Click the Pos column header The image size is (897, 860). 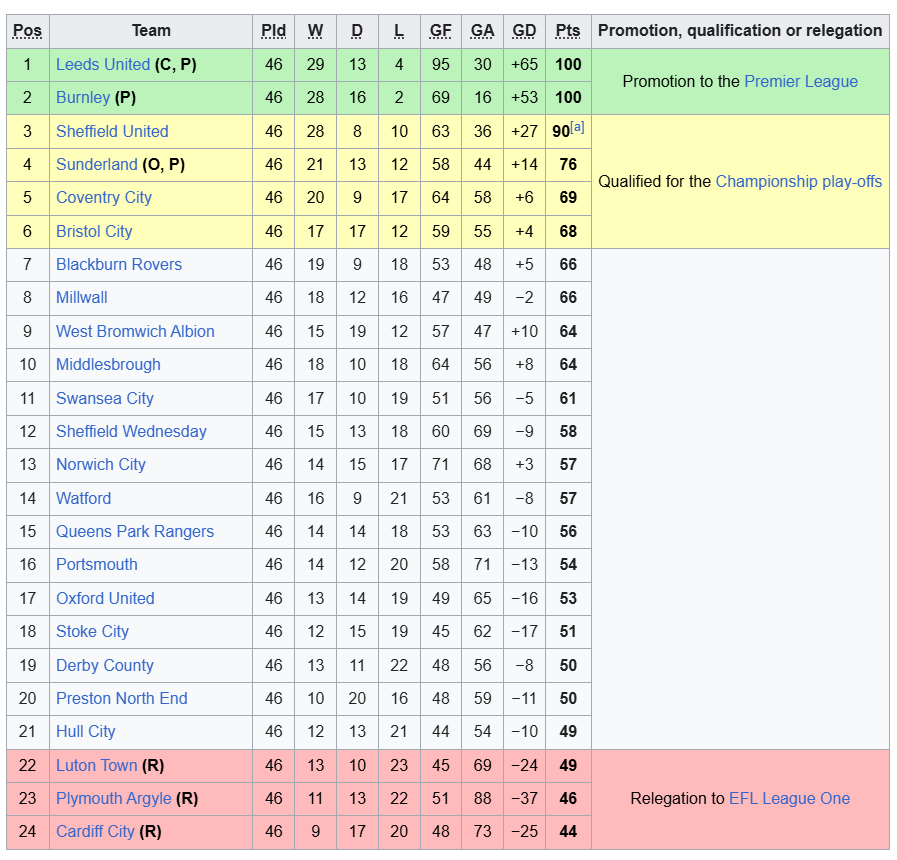click(x=27, y=31)
